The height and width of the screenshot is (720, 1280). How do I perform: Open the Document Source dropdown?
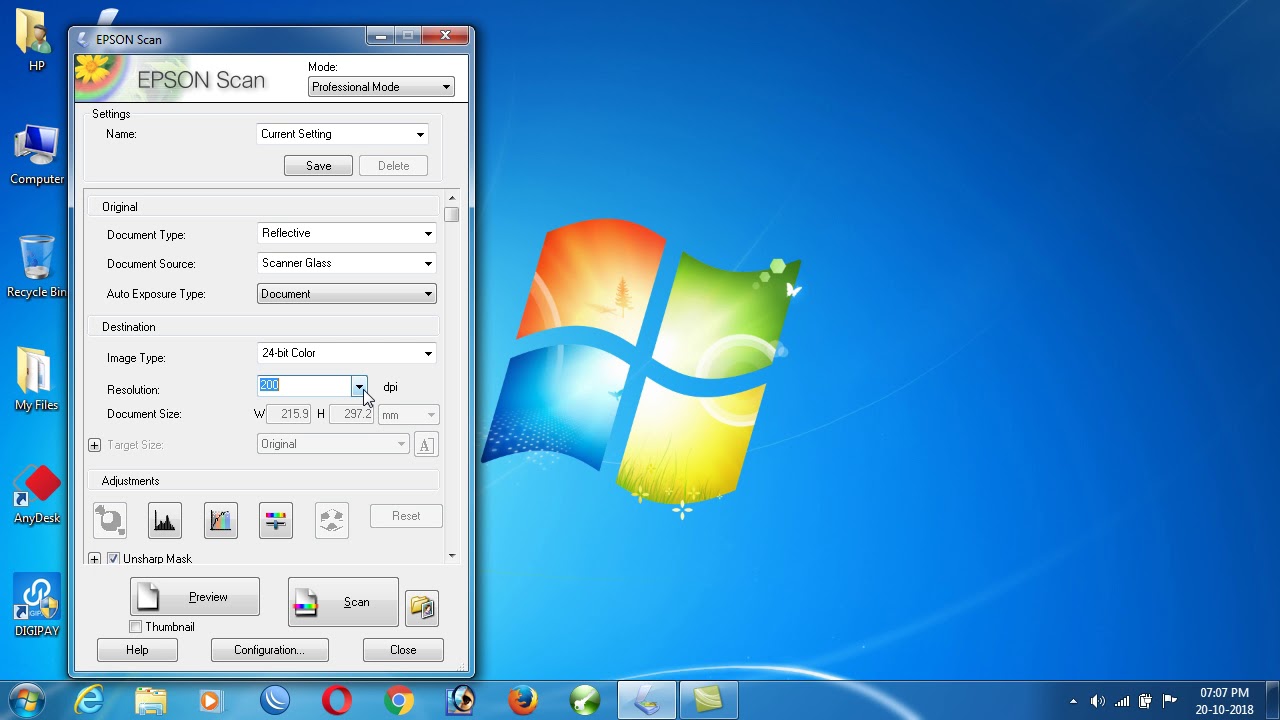point(346,264)
